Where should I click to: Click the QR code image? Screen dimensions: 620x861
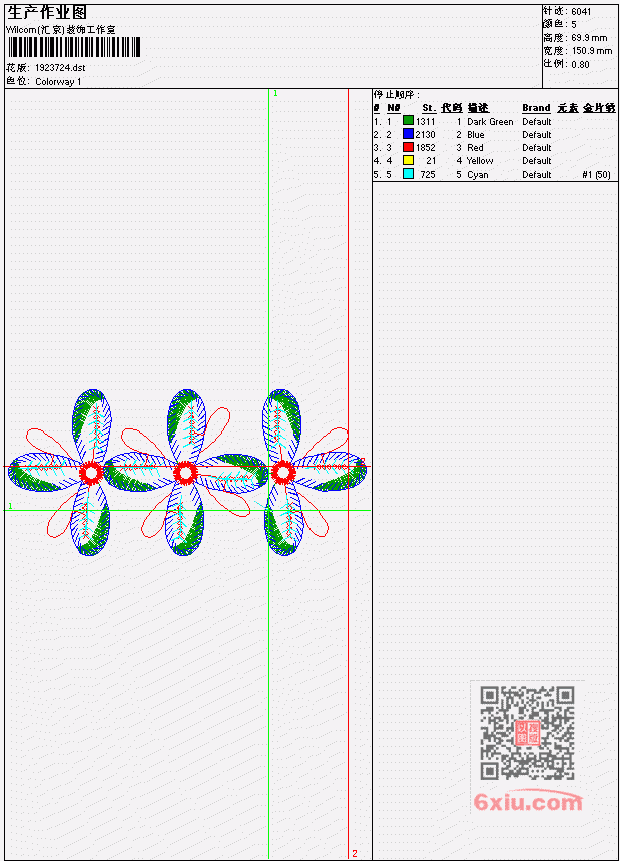(527, 733)
